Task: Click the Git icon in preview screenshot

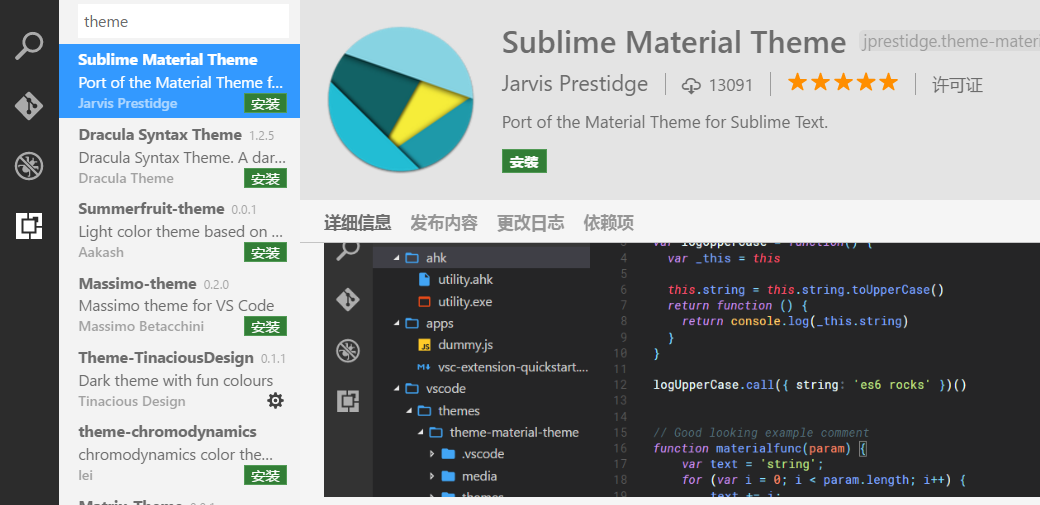Action: [348, 300]
